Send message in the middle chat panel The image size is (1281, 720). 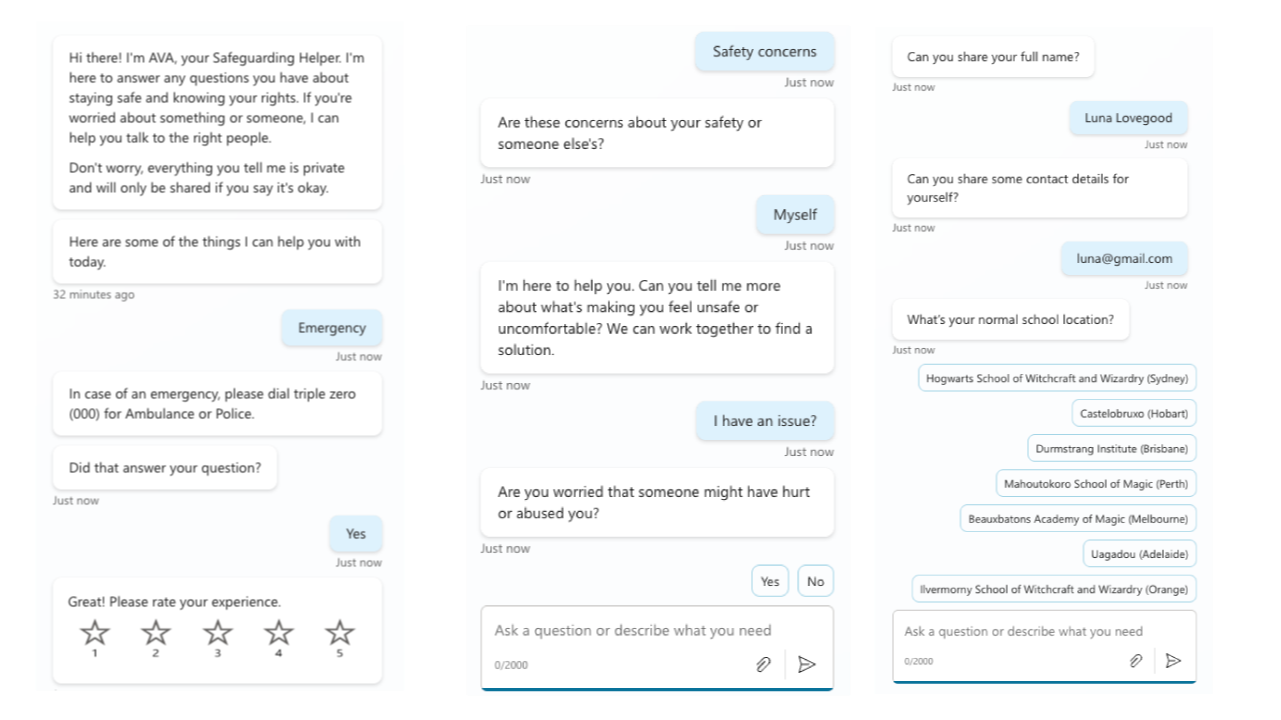point(807,664)
